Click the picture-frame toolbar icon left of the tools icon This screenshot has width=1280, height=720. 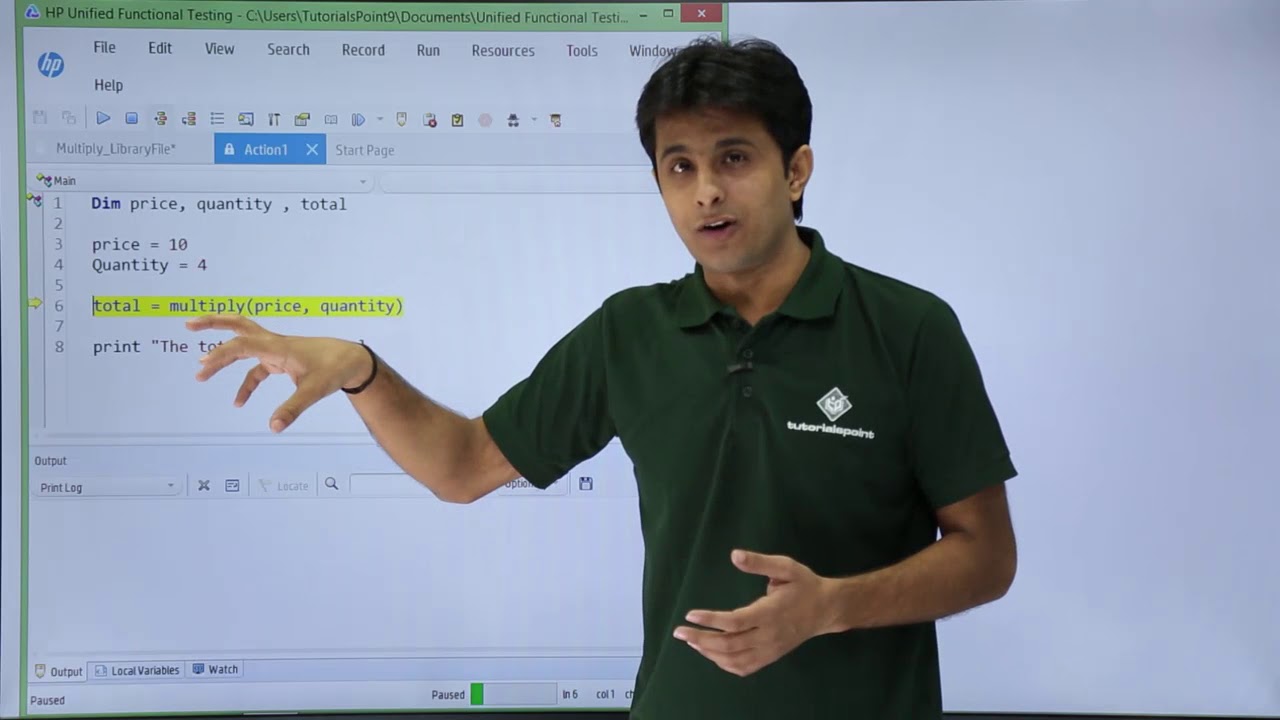(245, 119)
